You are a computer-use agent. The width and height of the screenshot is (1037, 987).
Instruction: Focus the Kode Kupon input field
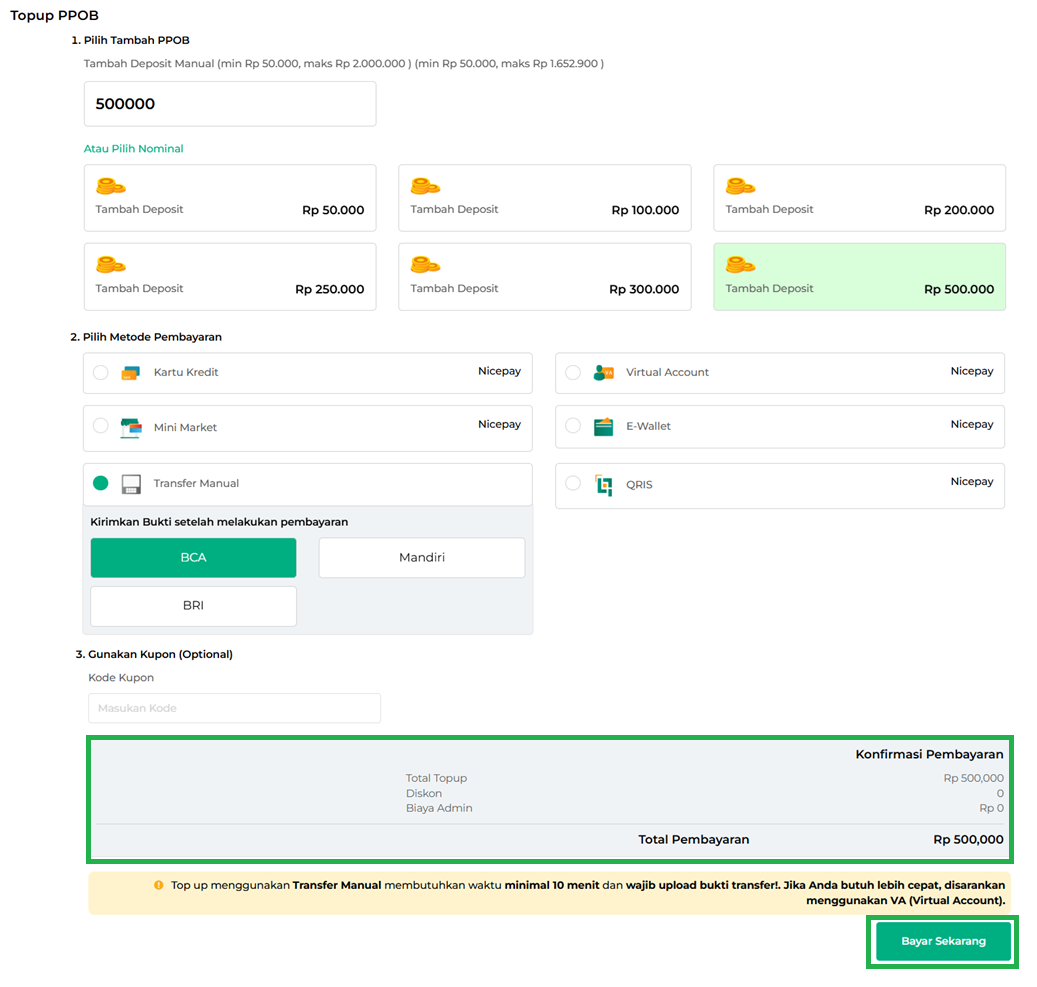click(234, 708)
